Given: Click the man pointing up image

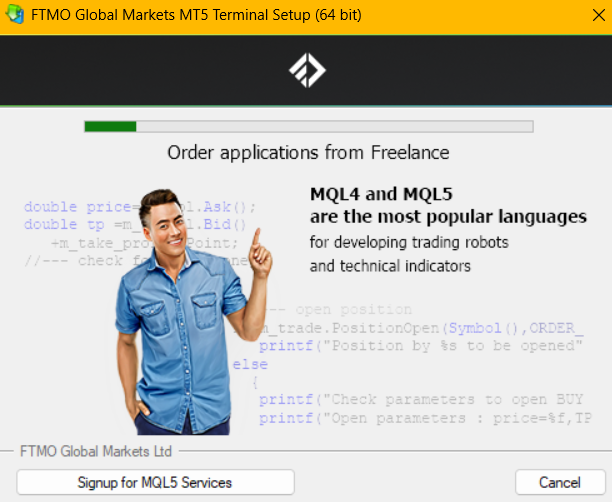Looking at the screenshot, I should [193, 312].
